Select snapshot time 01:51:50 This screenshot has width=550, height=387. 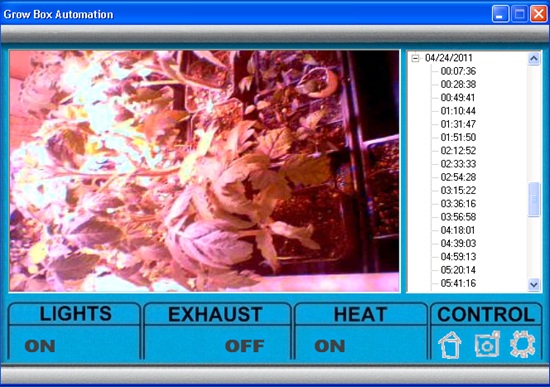(x=458, y=138)
